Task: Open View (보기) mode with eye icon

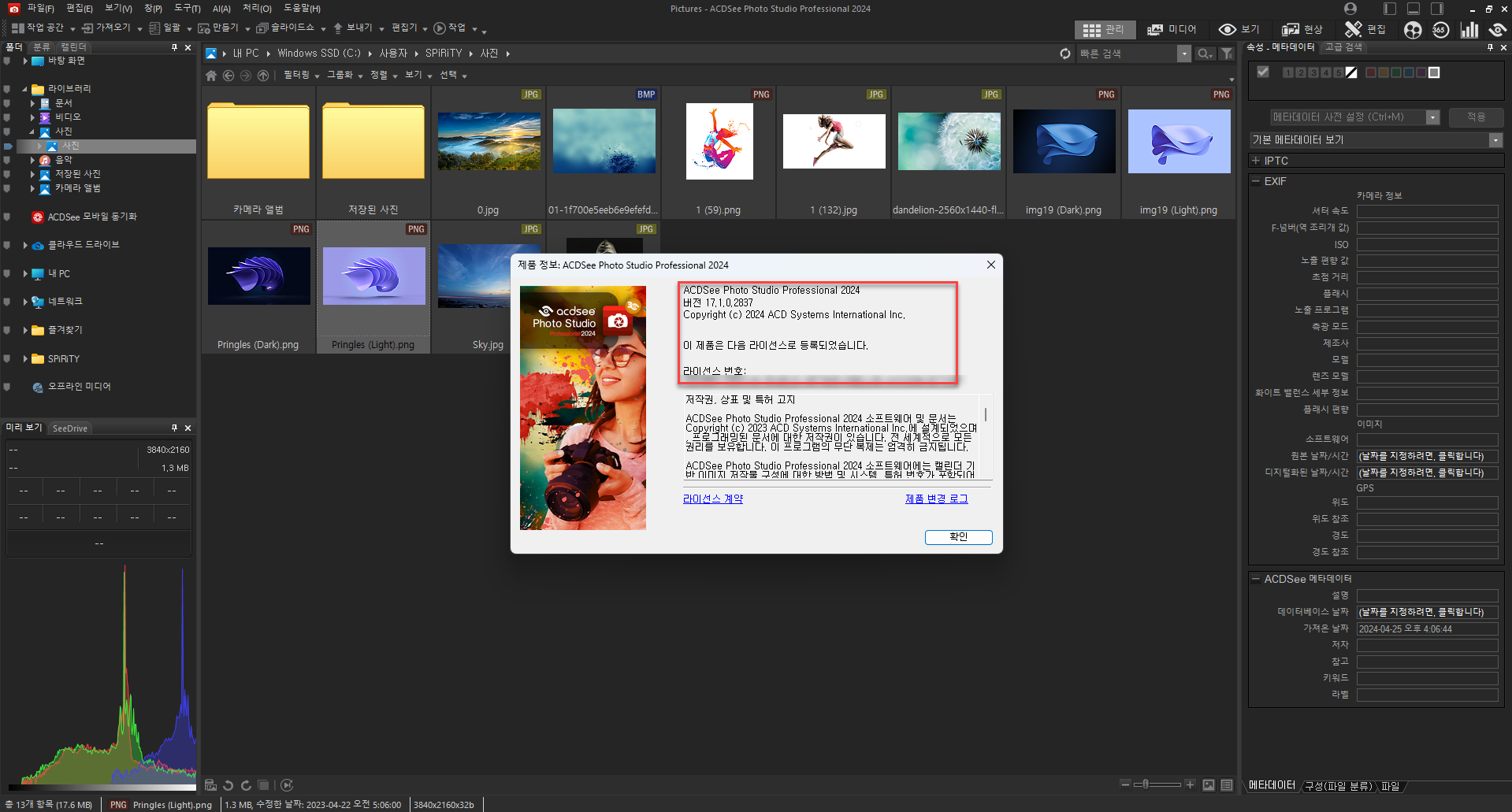Action: [x=1239, y=30]
